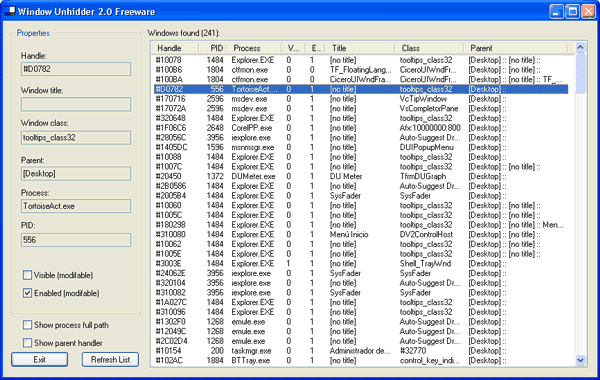Image resolution: width=600 pixels, height=380 pixels.
Task: Select row with handle #1007C
Action: 361,166
